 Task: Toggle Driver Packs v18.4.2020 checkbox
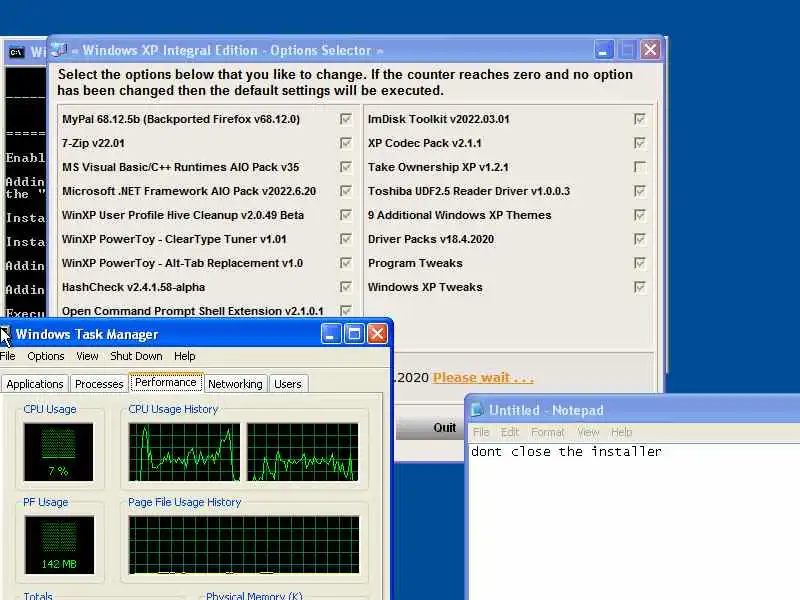(639, 239)
